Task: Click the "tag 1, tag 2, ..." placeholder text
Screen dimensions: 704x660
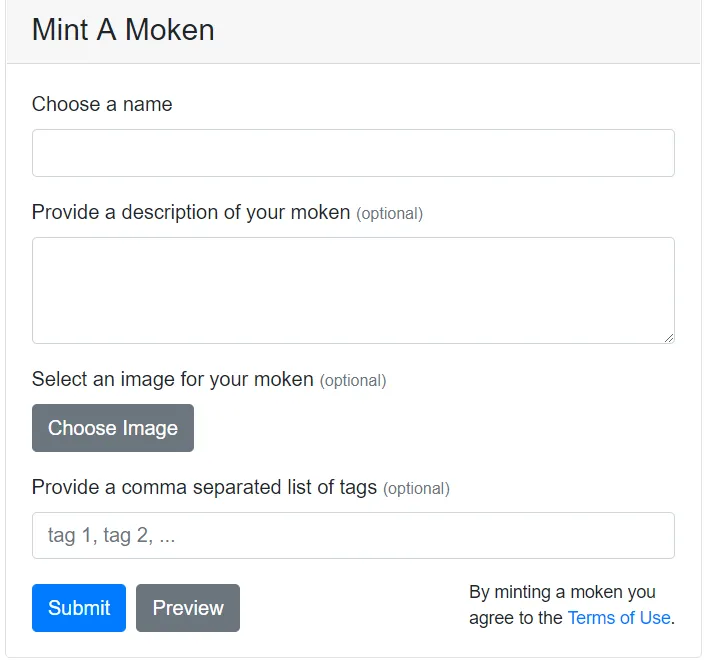Action: [111, 535]
